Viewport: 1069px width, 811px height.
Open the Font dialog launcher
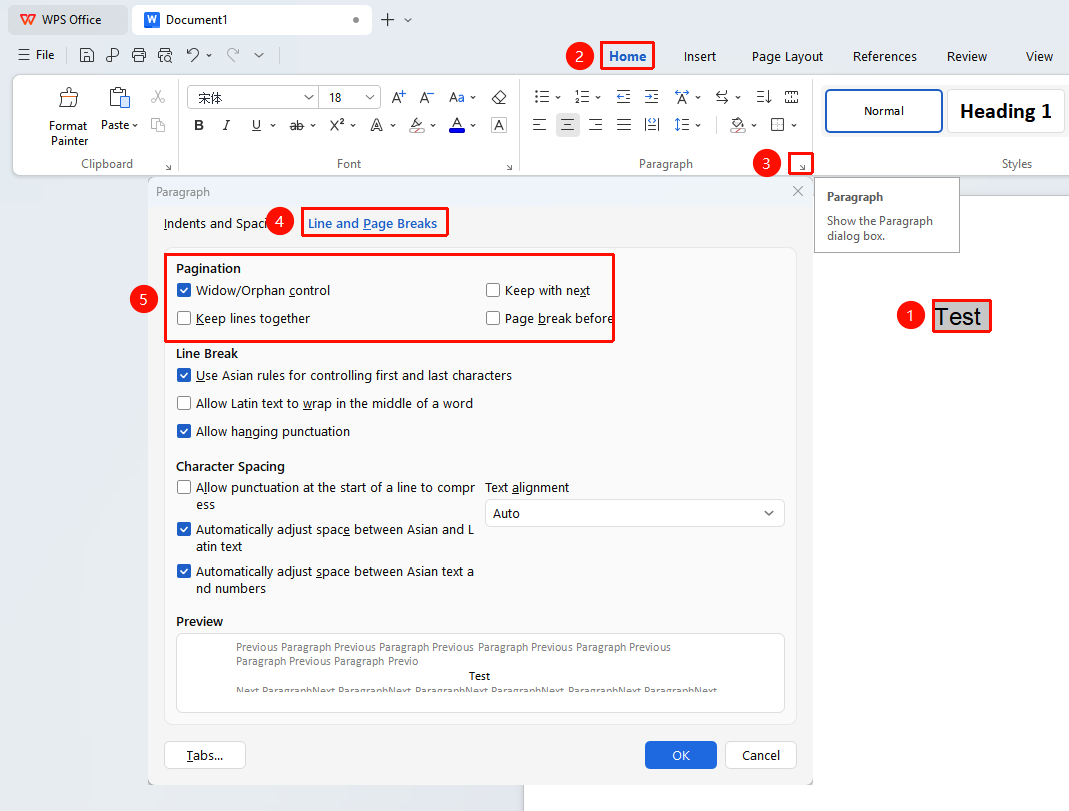point(509,167)
